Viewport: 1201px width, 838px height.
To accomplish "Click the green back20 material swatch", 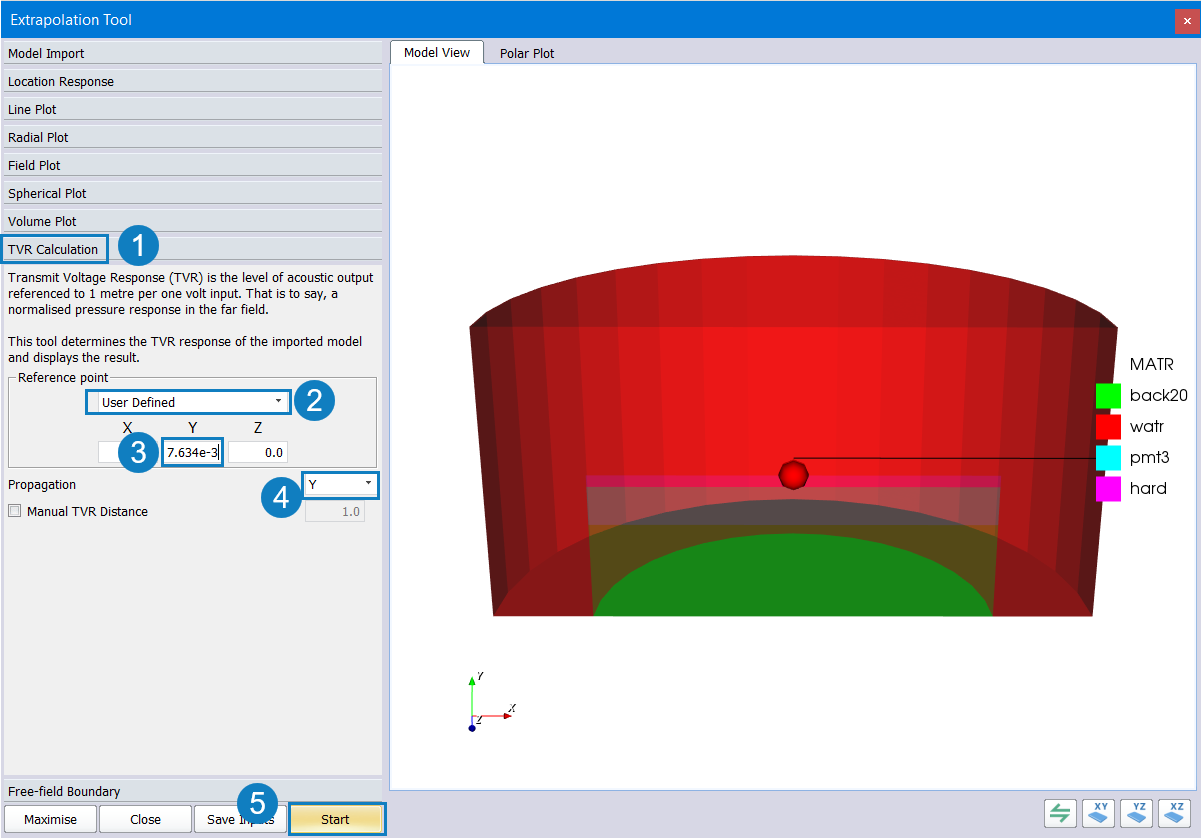I will coord(1108,396).
